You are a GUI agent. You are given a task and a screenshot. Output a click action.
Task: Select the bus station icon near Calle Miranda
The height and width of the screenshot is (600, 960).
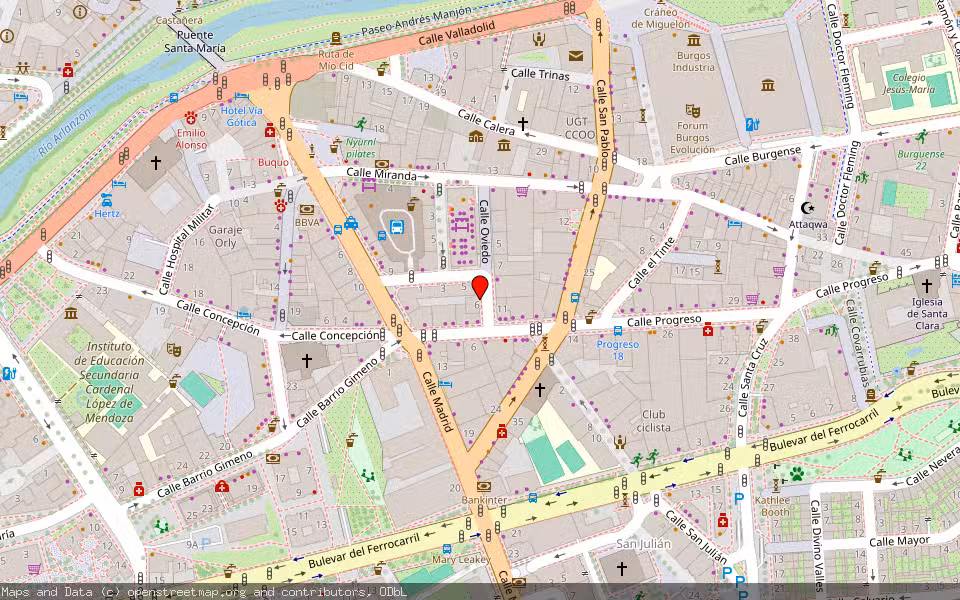pyautogui.click(x=397, y=224)
